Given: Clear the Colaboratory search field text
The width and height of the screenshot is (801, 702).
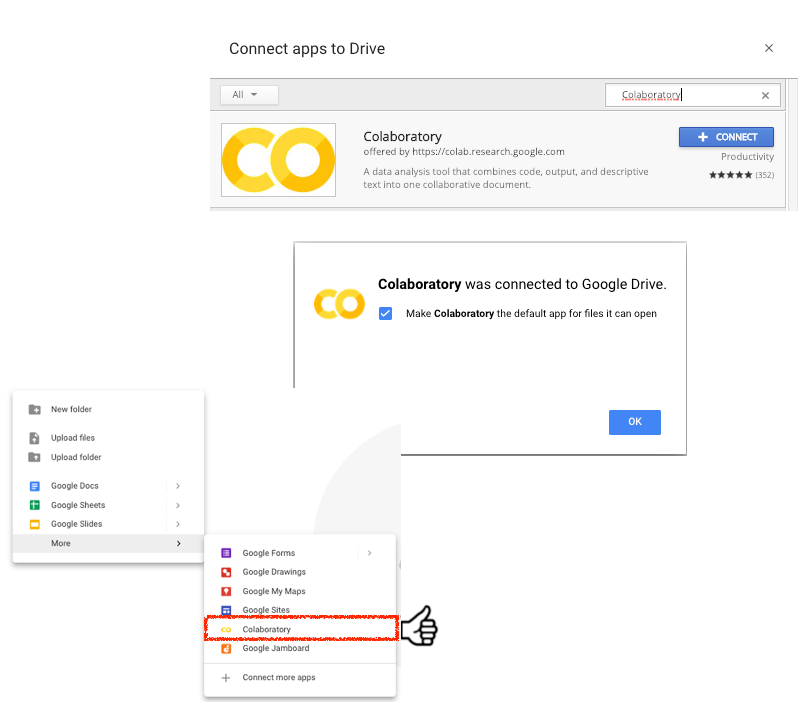Looking at the screenshot, I should coord(765,96).
